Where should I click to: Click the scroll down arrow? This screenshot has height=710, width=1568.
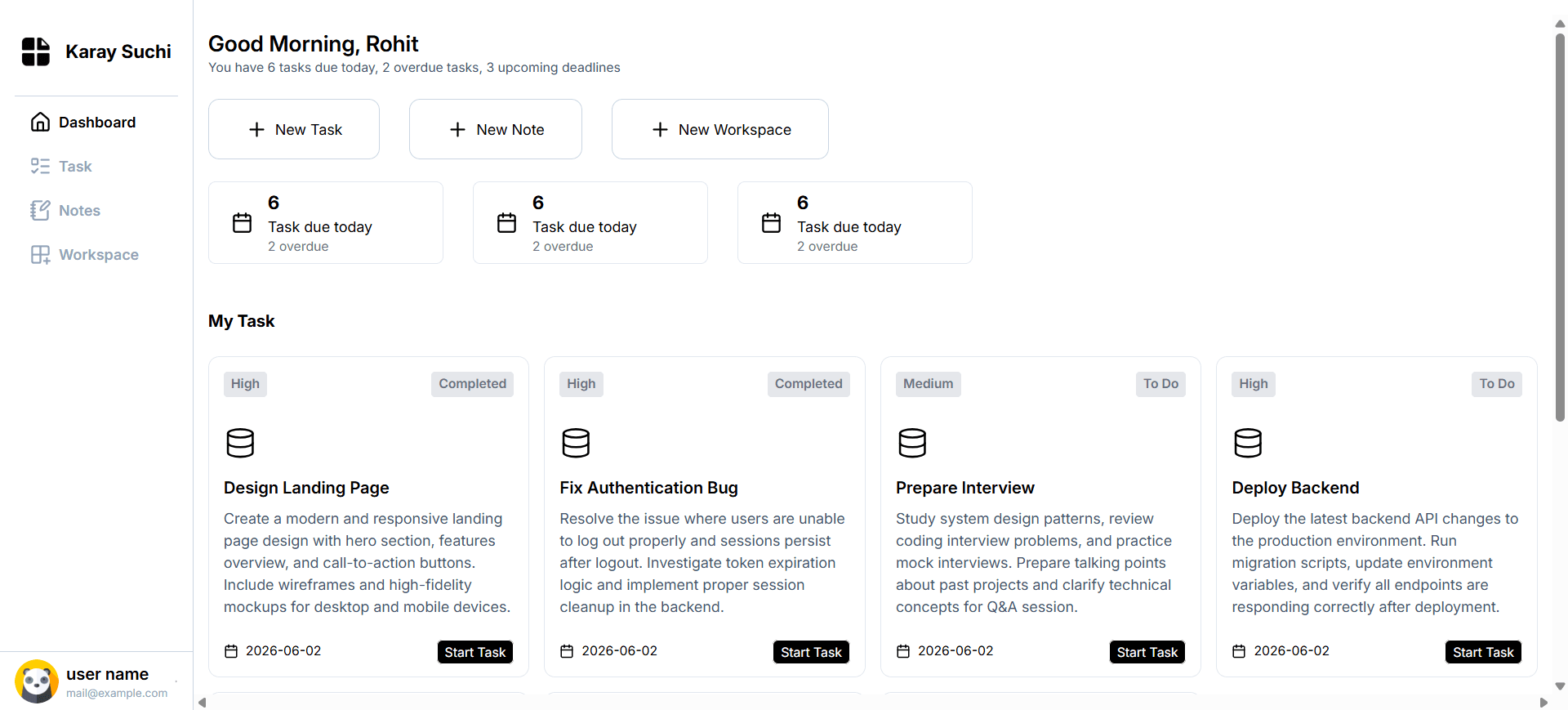1560,686
